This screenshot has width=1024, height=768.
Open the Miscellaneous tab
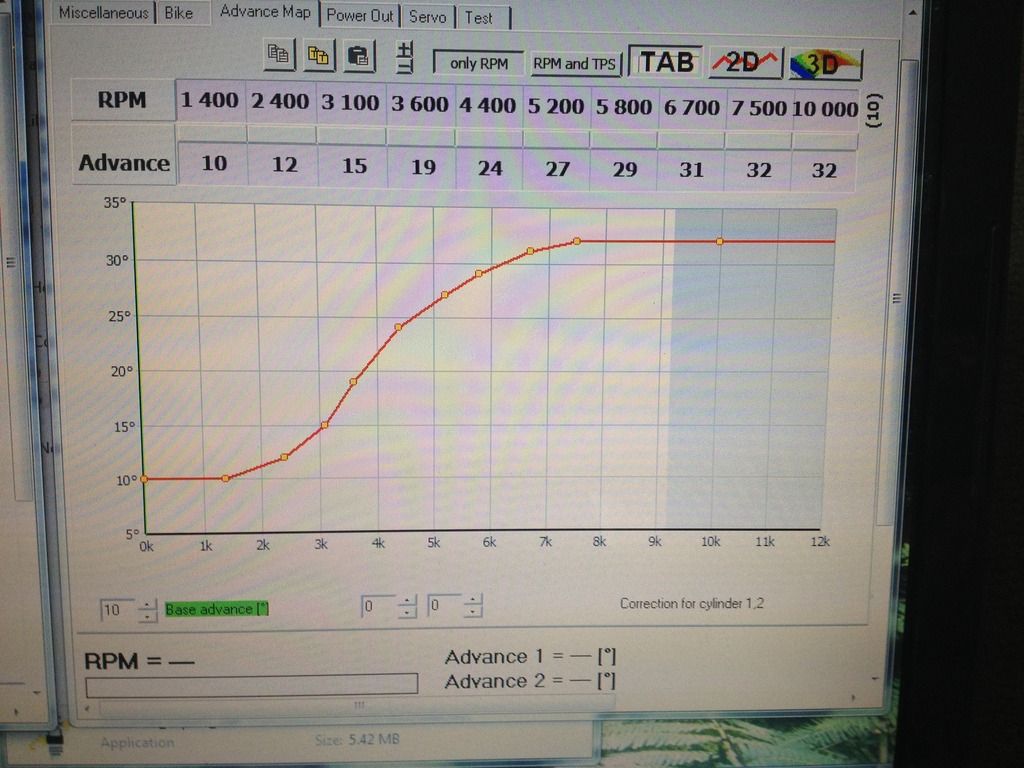pyautogui.click(x=103, y=13)
